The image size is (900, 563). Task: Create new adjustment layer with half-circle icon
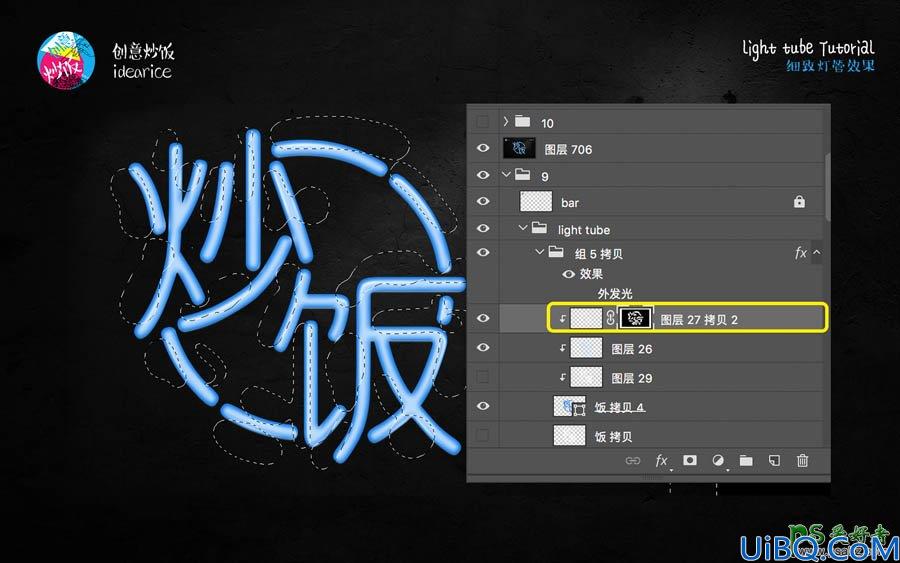tap(718, 460)
